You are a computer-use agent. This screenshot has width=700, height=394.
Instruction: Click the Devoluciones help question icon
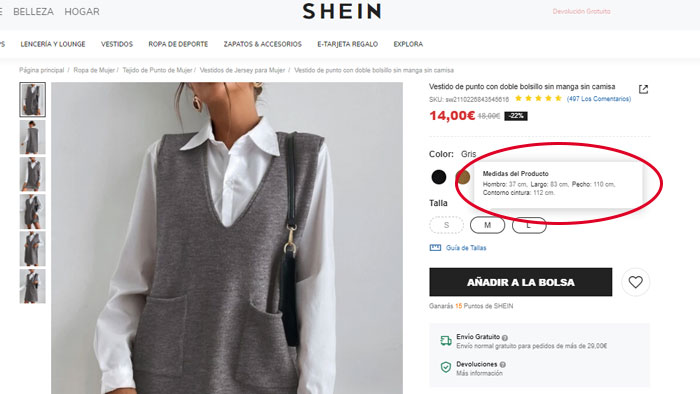pos(502,365)
